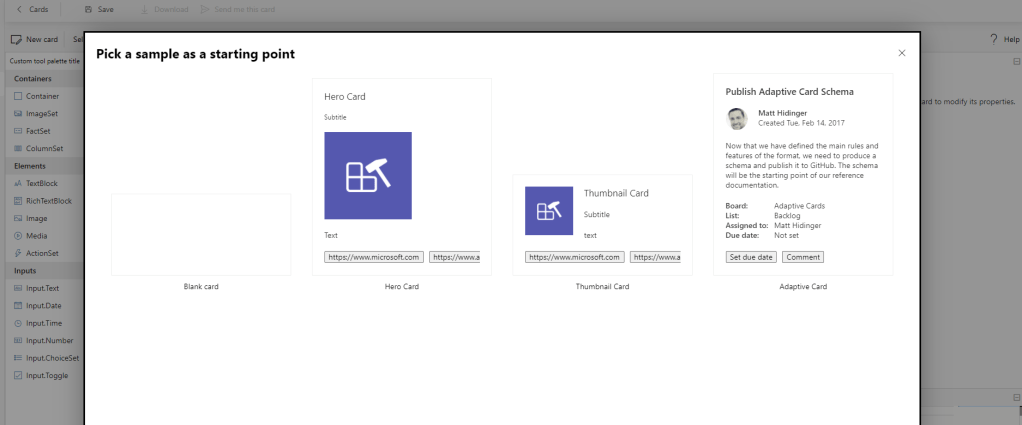Click the ActionSet element icon
The width and height of the screenshot is (1022, 425).
pyautogui.click(x=17, y=253)
